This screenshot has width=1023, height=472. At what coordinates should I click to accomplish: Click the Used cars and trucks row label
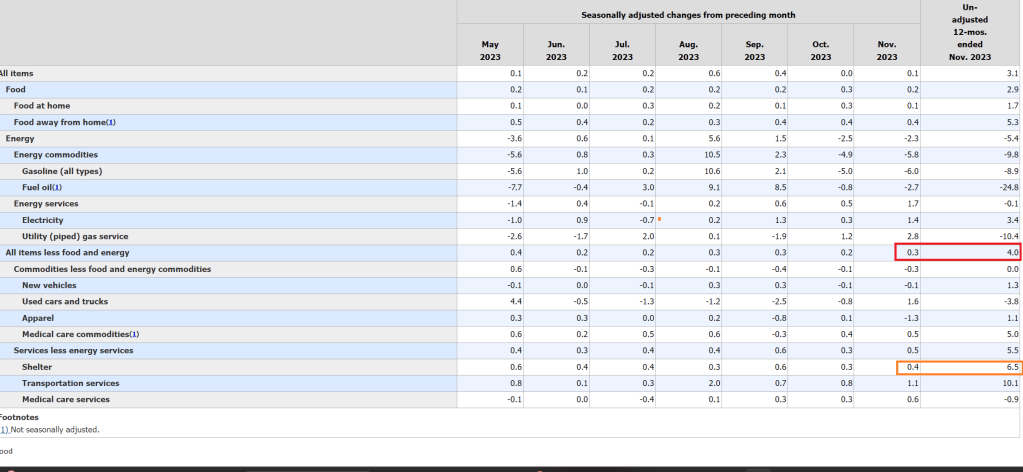[x=65, y=301]
